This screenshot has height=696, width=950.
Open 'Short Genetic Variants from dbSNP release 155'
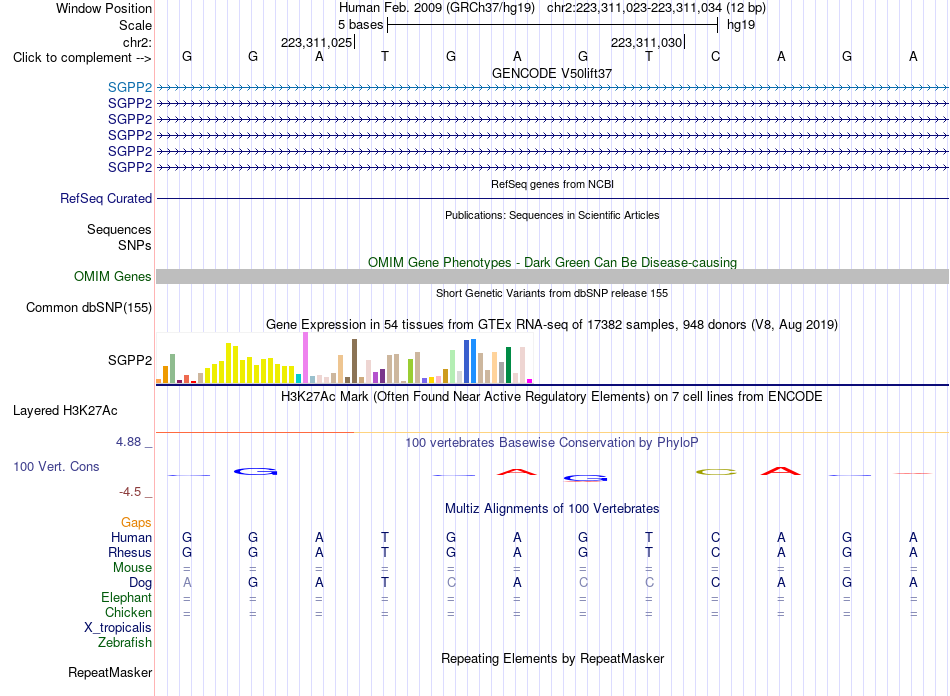click(552, 293)
